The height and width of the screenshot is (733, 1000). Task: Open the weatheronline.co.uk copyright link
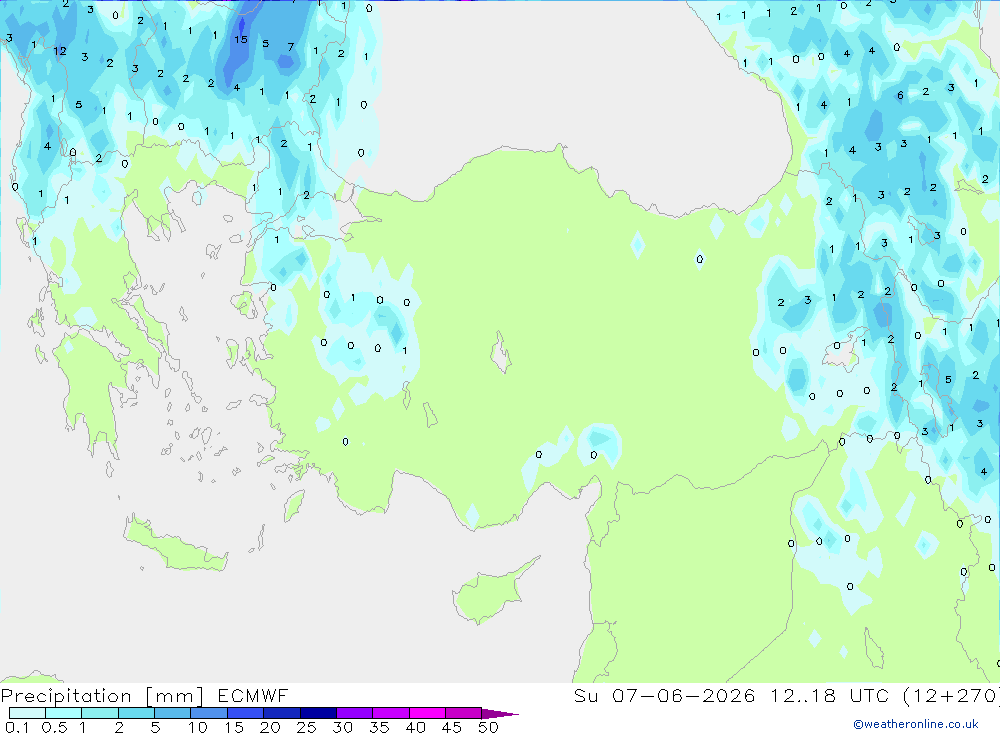[x=916, y=724]
